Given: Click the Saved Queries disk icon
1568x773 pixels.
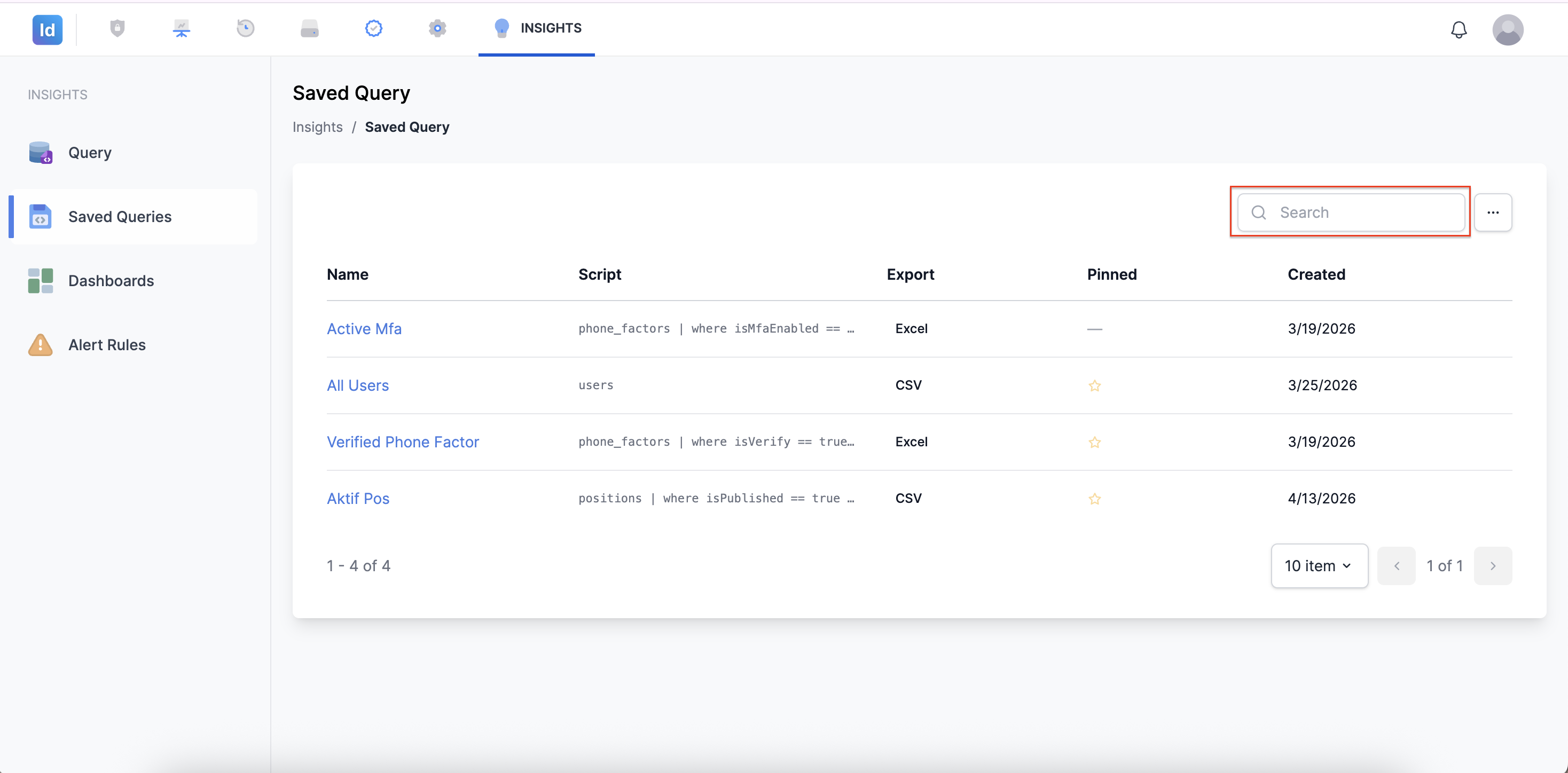Looking at the screenshot, I should tap(40, 217).
